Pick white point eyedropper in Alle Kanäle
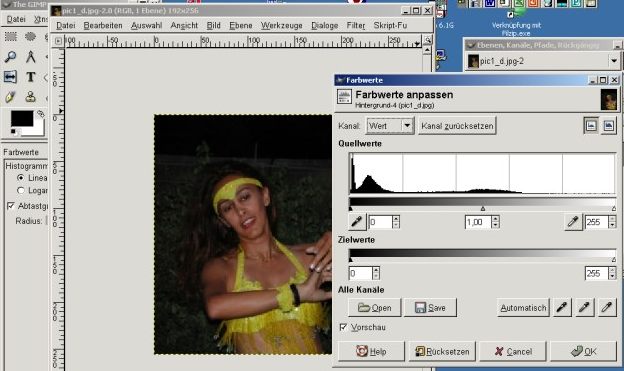 coord(607,307)
